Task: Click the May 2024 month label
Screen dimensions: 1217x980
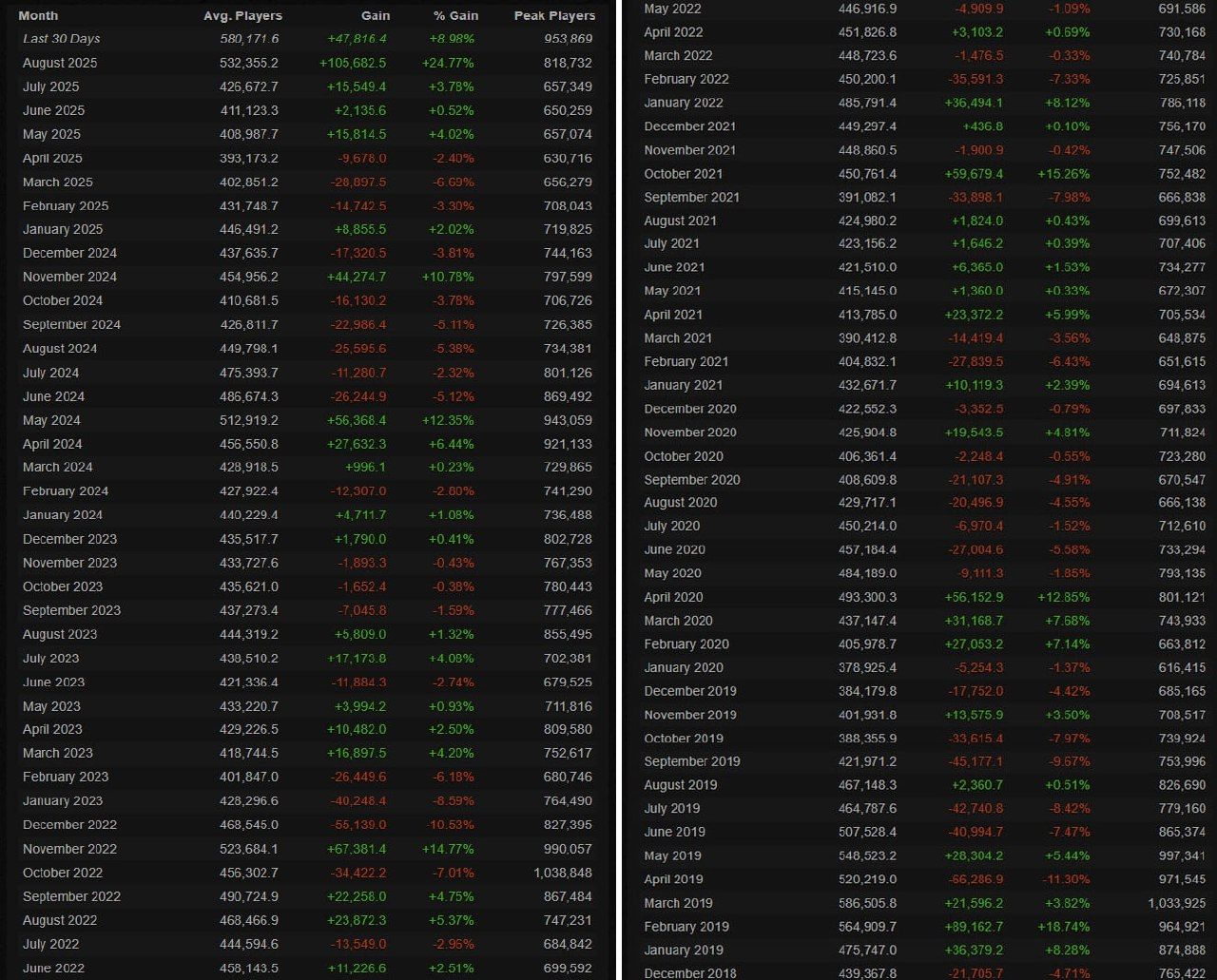Action: pyautogui.click(x=51, y=420)
